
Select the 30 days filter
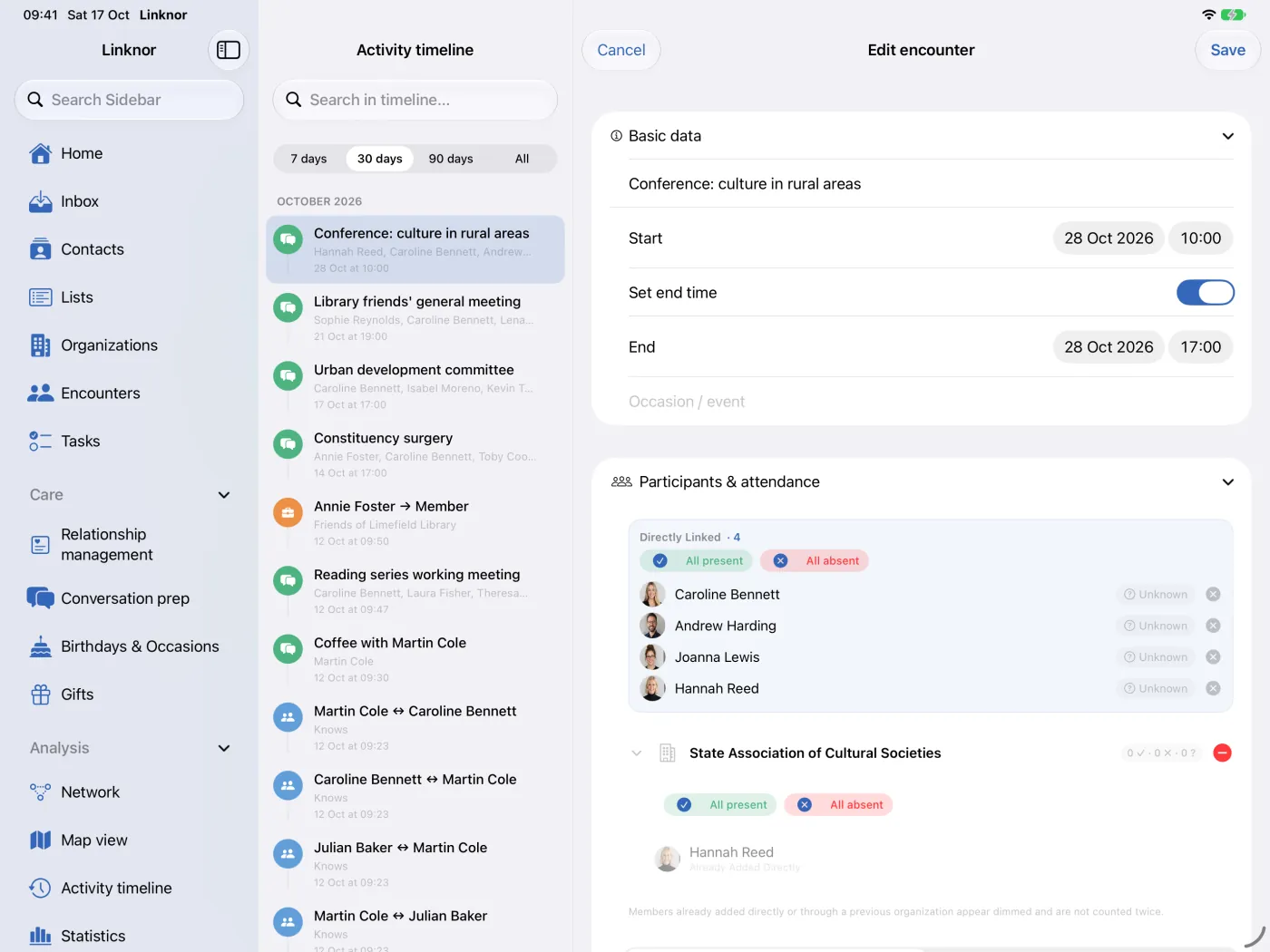pyautogui.click(x=379, y=159)
